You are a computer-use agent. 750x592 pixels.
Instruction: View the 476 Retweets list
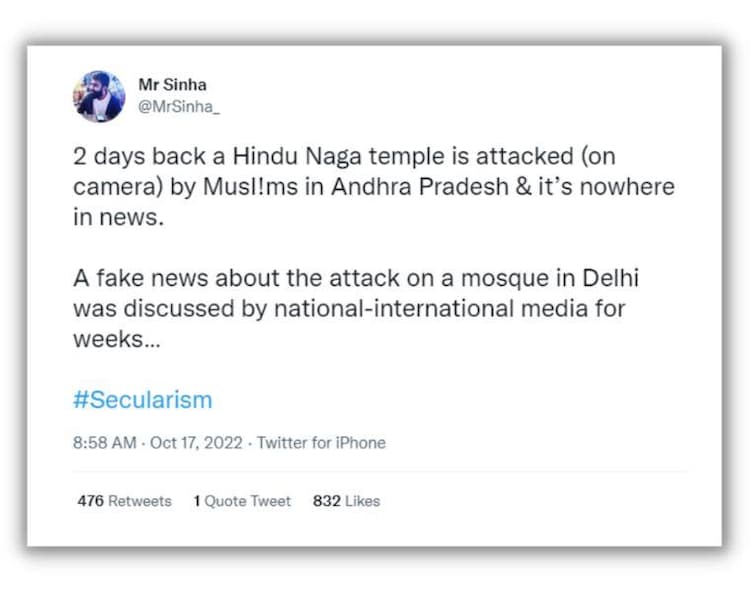tap(124, 501)
